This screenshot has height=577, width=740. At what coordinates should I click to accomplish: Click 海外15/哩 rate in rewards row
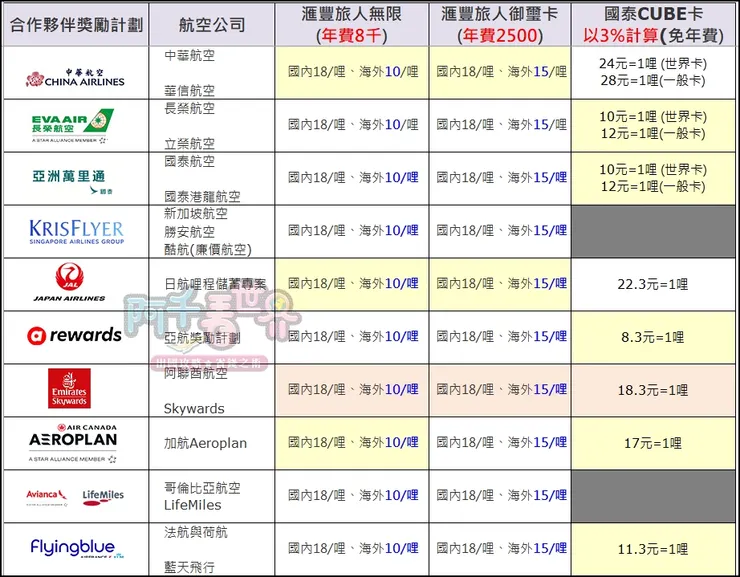click(538, 336)
